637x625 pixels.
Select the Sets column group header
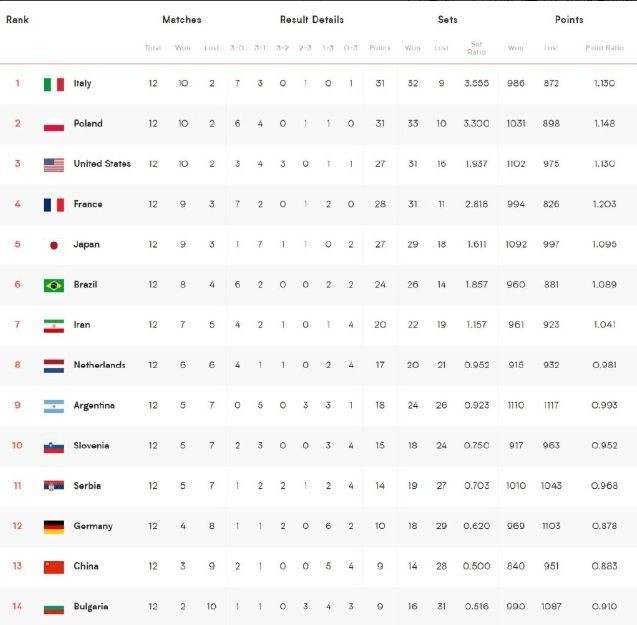[x=447, y=19]
